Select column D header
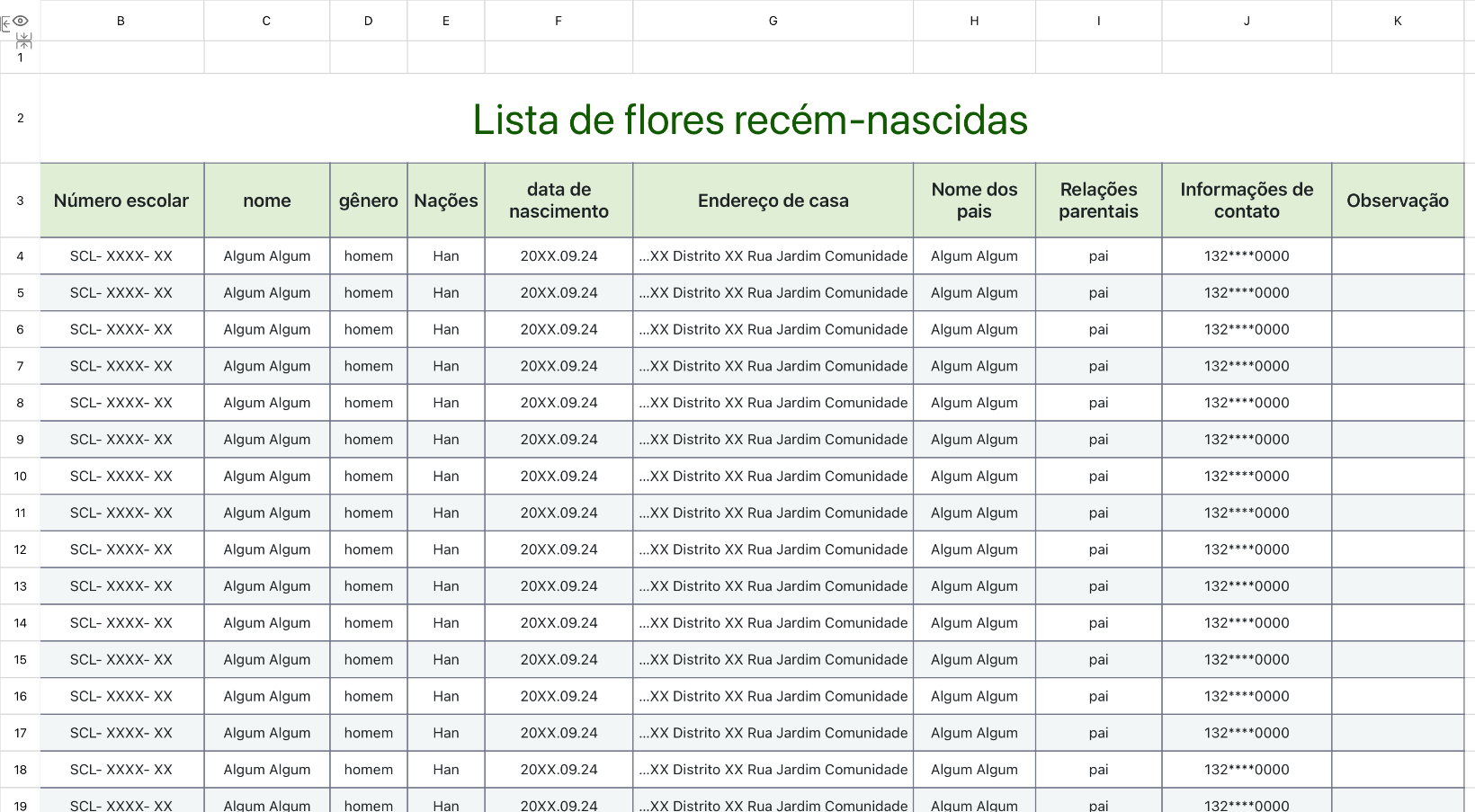This screenshot has height=812, width=1475. coord(368,21)
